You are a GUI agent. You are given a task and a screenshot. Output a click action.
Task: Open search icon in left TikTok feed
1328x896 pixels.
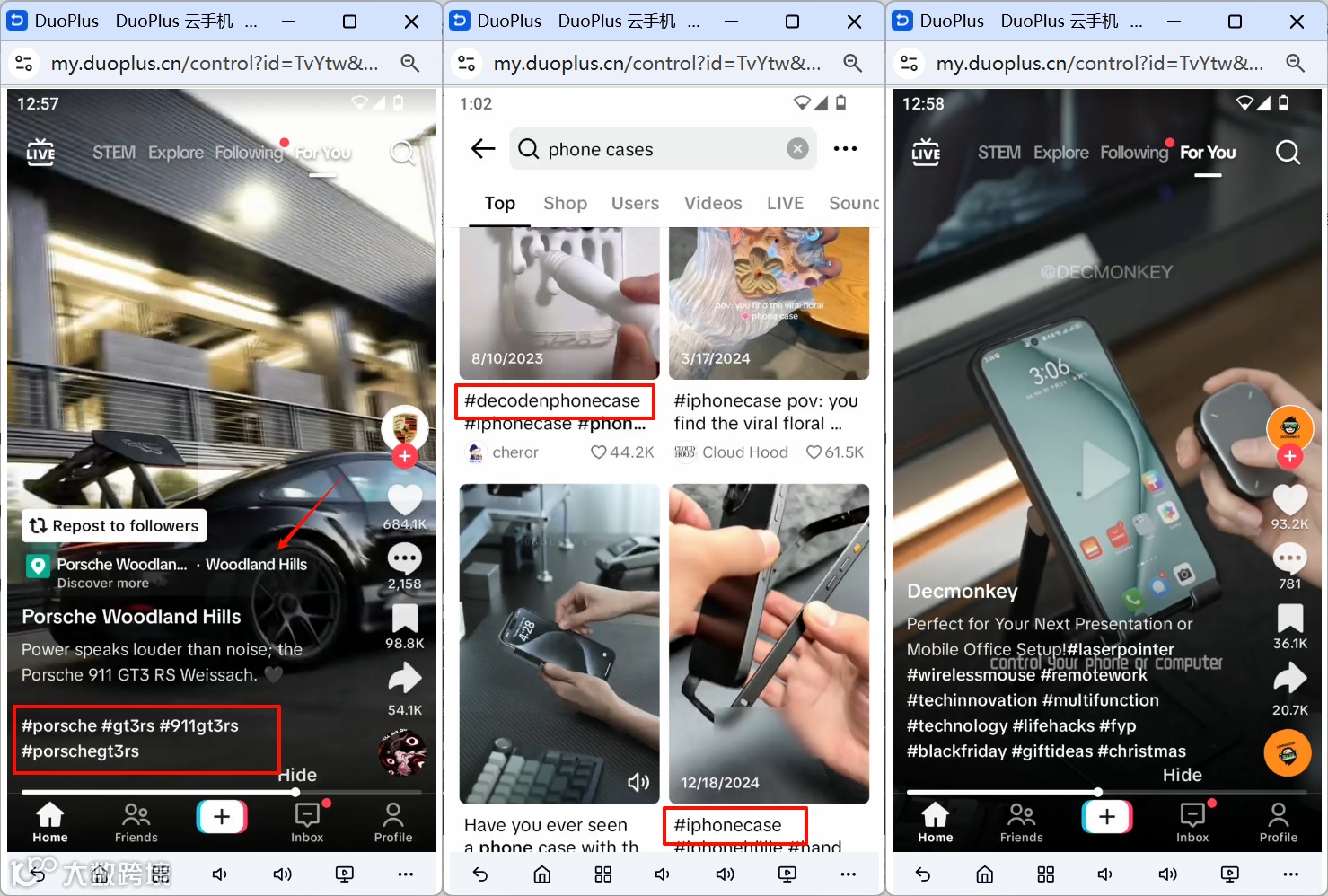pyautogui.click(x=402, y=153)
